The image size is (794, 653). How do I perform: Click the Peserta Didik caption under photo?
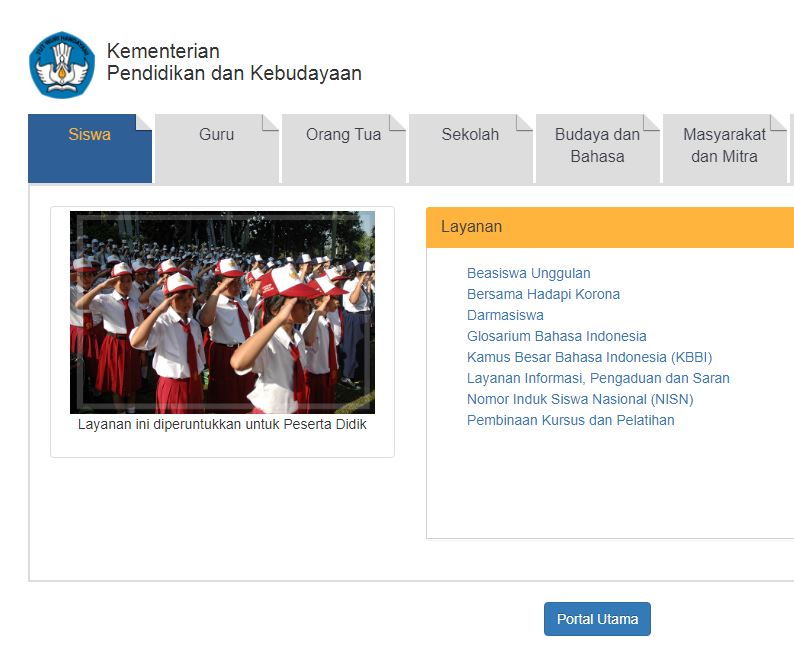point(222,424)
